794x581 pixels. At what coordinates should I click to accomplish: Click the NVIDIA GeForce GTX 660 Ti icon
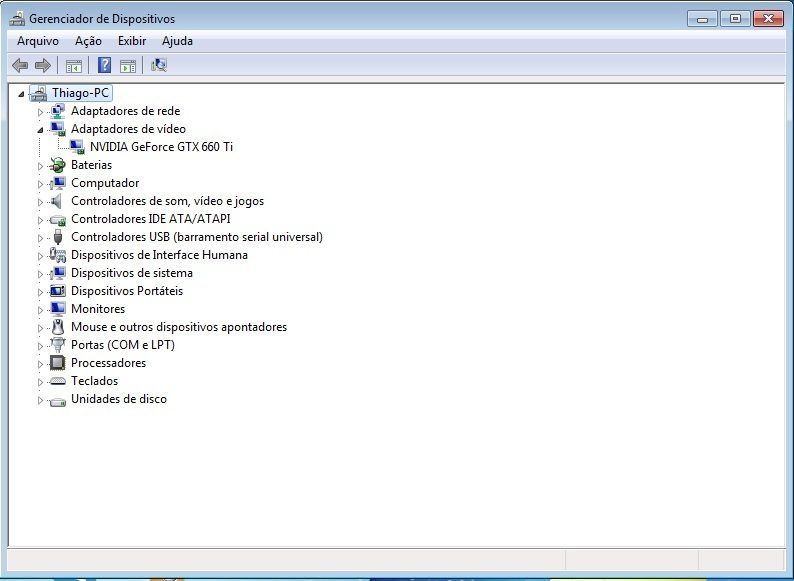tap(77, 147)
